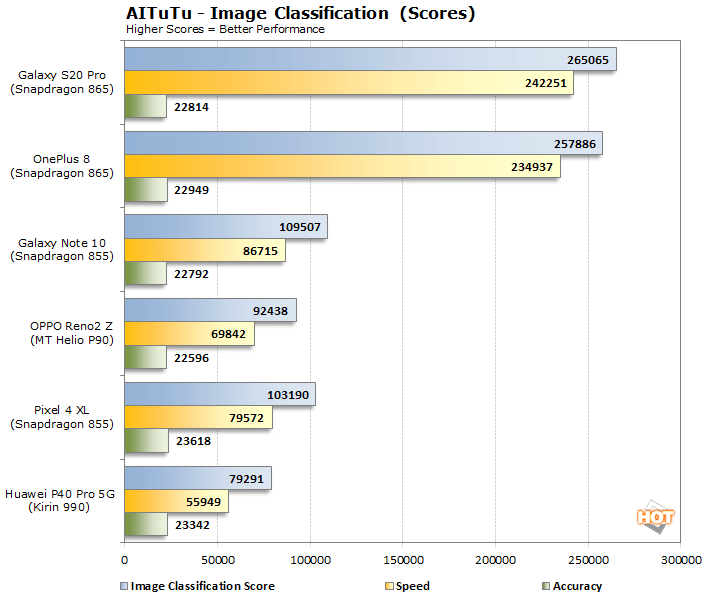Click the 109507 score bar value
This screenshot has width=709, height=600.
300,227
